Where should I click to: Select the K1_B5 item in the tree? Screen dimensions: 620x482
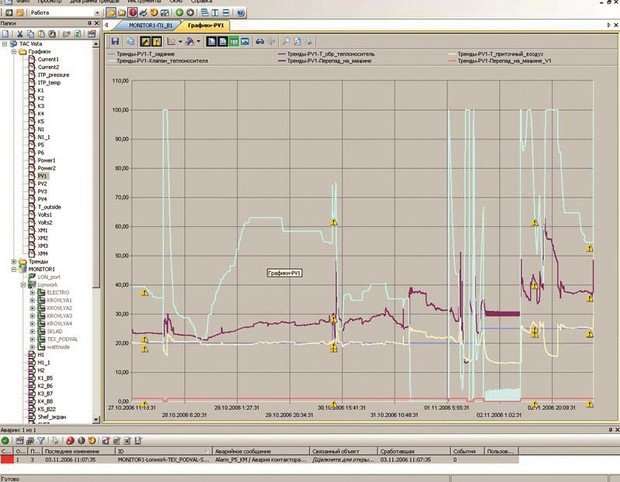(45, 378)
